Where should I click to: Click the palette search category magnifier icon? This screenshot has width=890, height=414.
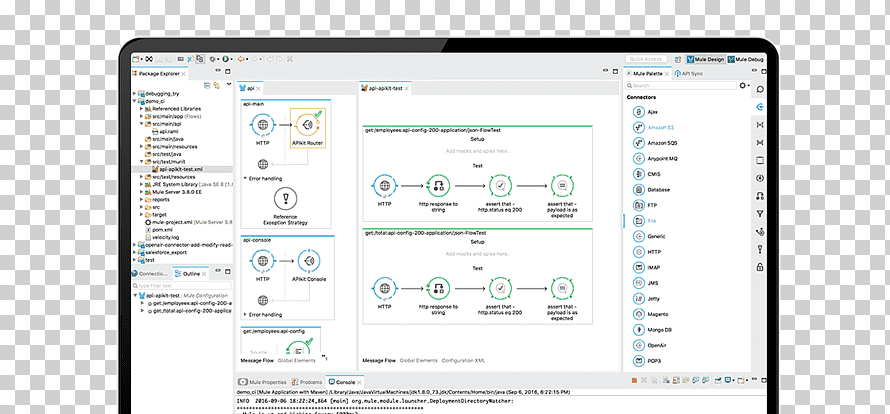click(760, 90)
